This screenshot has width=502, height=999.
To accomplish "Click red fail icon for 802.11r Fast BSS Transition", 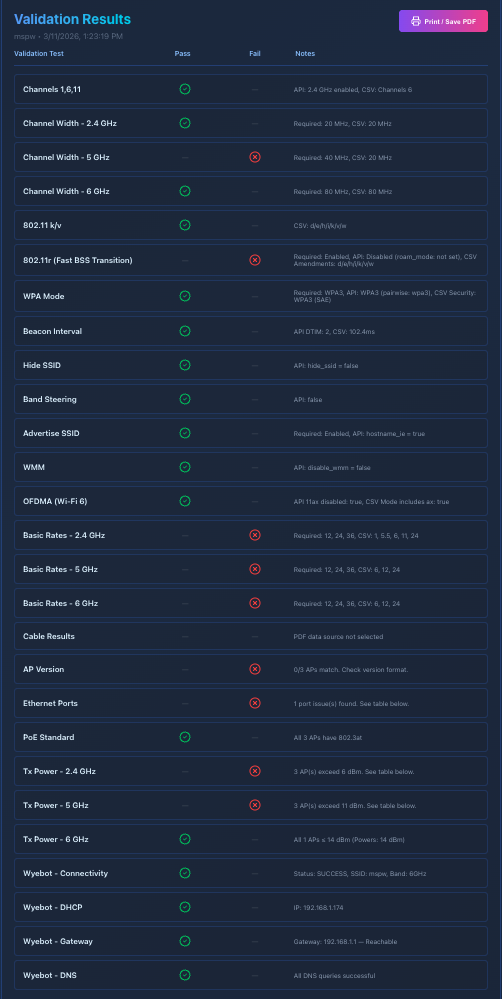I will click(x=255, y=260).
